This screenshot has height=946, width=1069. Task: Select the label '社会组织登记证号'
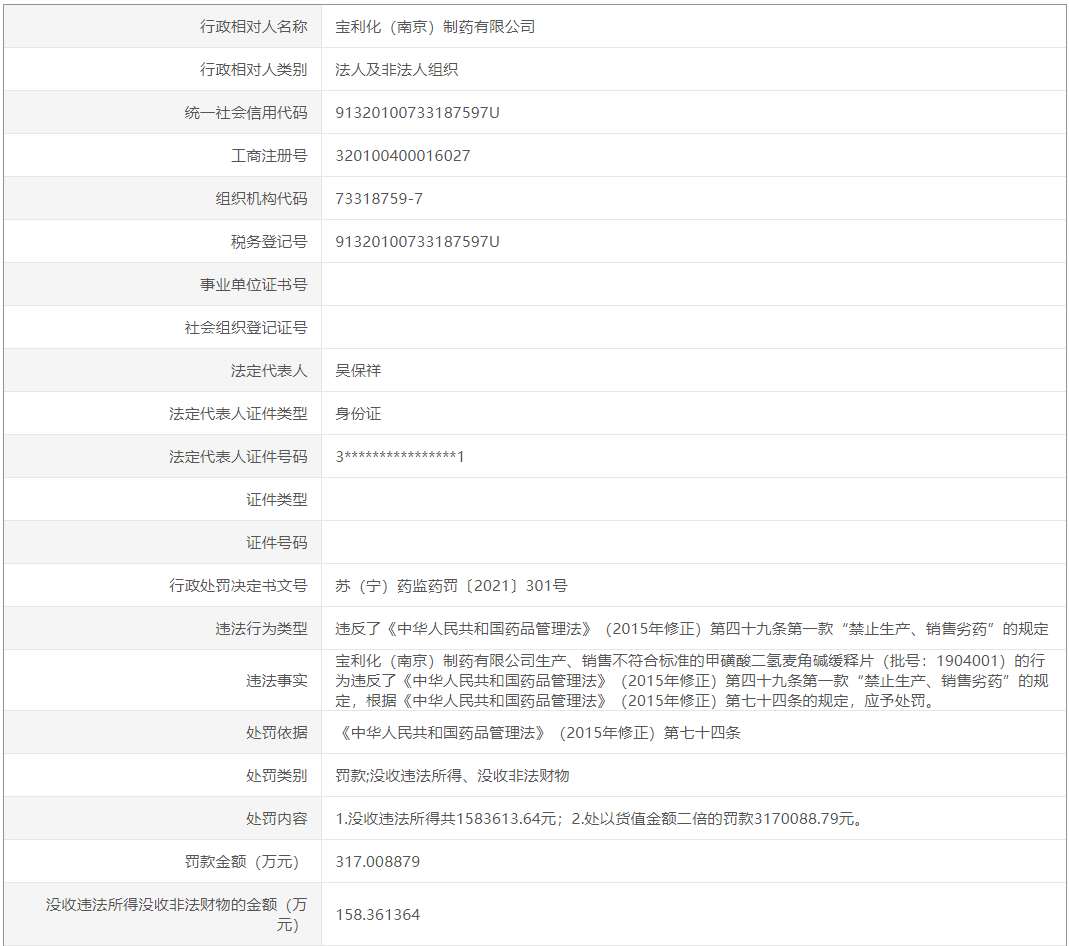tap(246, 327)
